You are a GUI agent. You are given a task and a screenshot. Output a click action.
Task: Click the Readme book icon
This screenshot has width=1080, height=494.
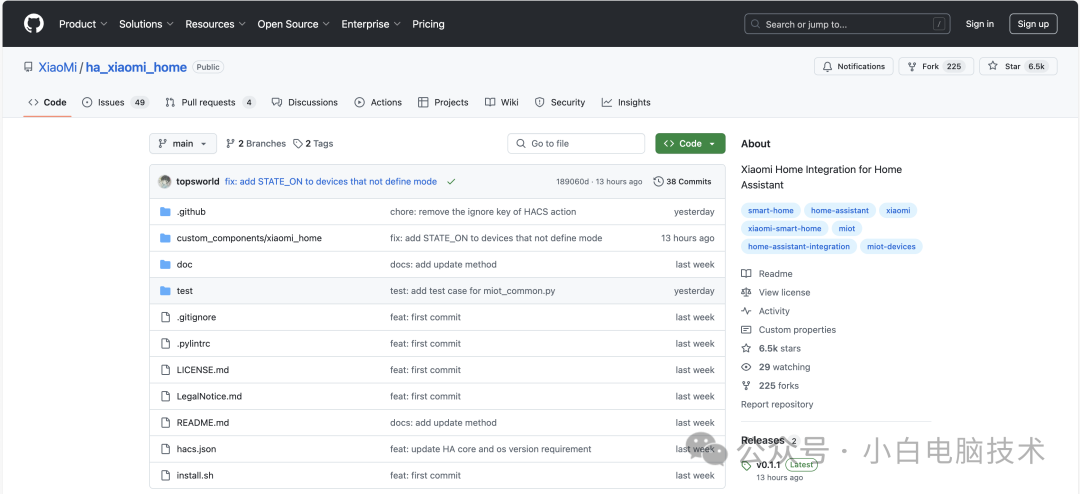746,274
